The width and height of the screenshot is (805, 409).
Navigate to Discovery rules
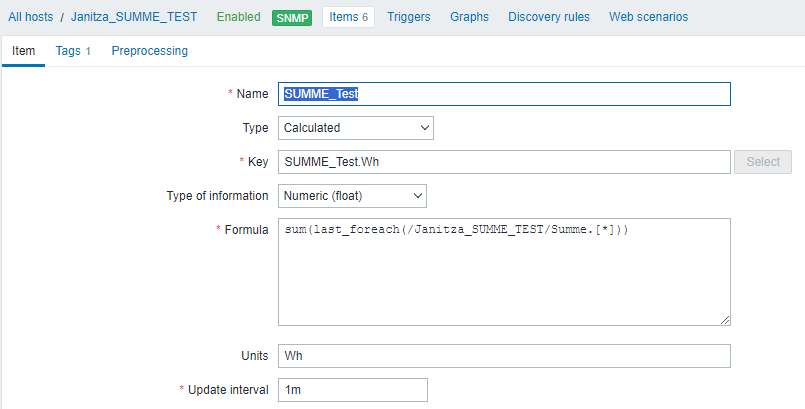coord(549,17)
